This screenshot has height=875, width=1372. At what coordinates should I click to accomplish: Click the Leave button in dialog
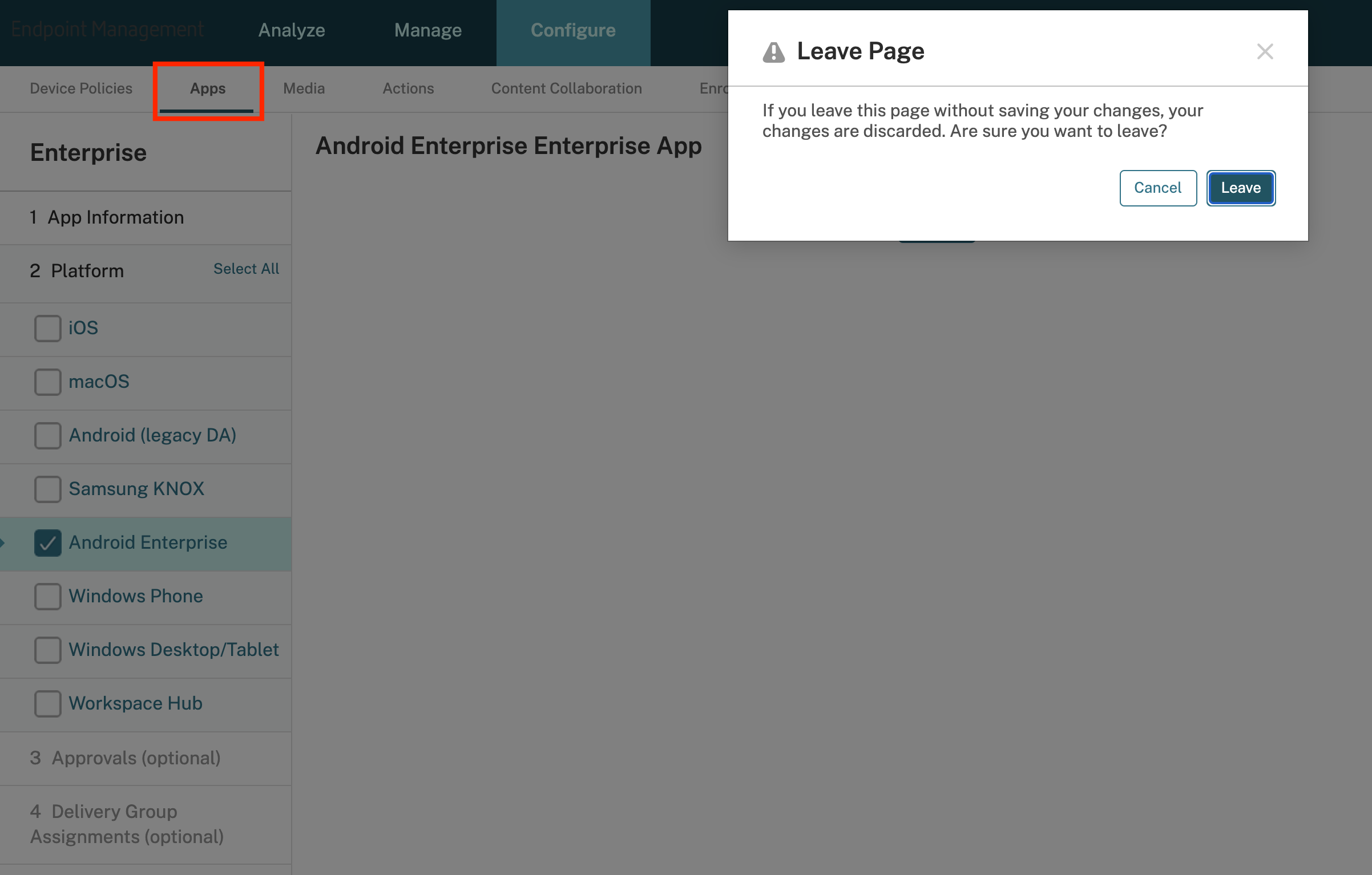click(x=1241, y=188)
